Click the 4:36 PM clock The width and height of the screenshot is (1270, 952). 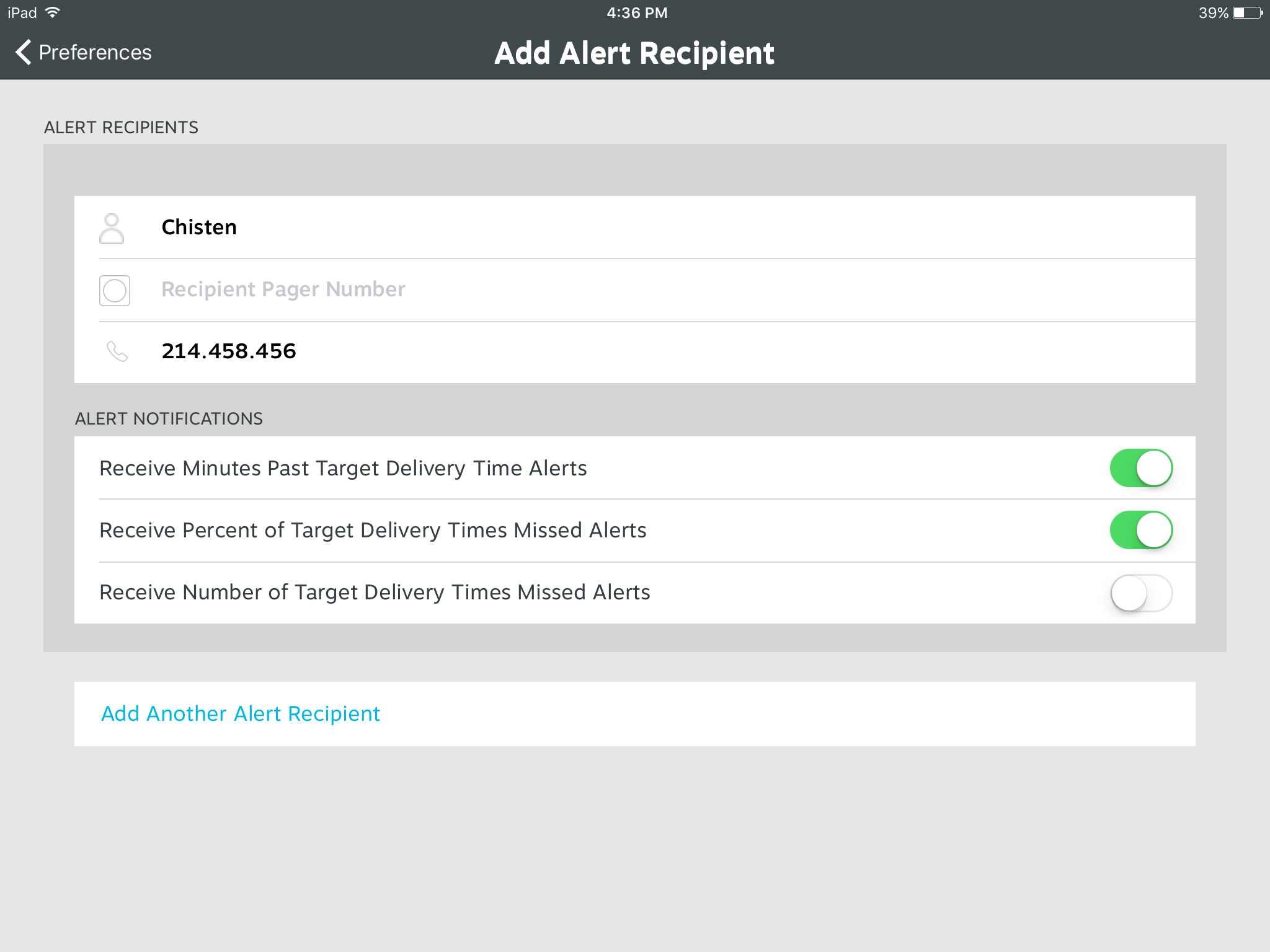click(637, 13)
